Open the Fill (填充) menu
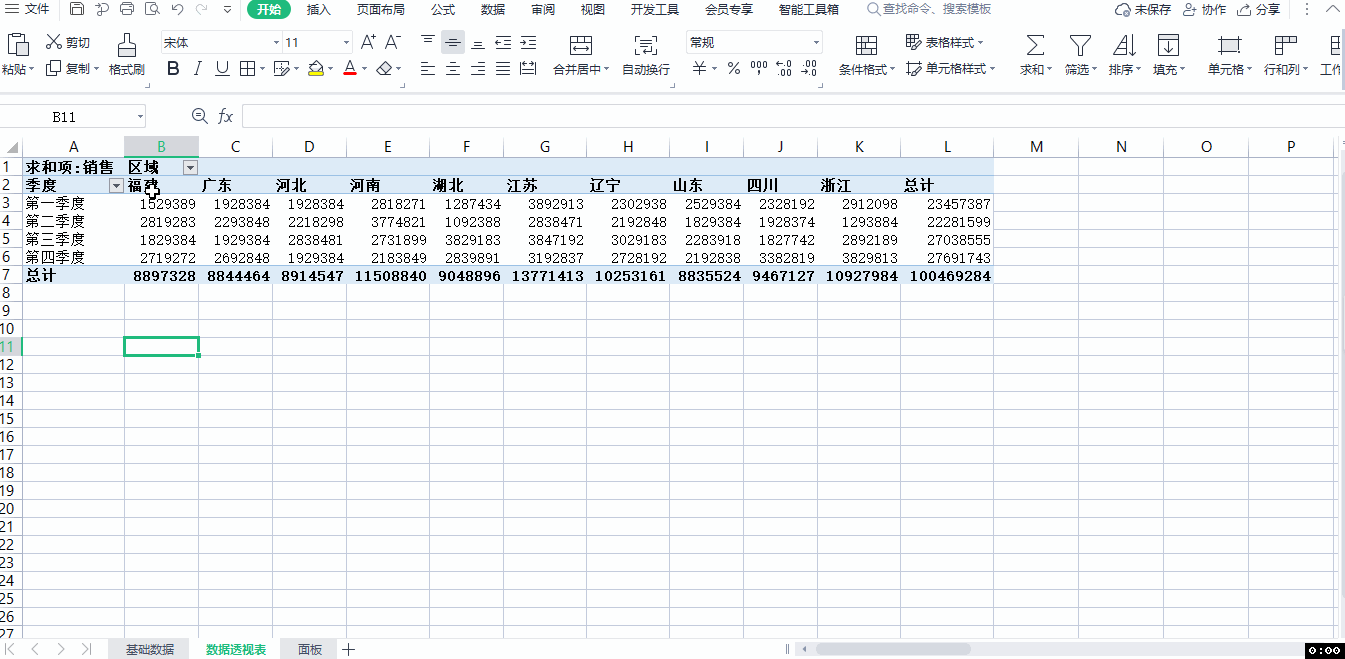This screenshot has width=1345, height=659. (1168, 55)
